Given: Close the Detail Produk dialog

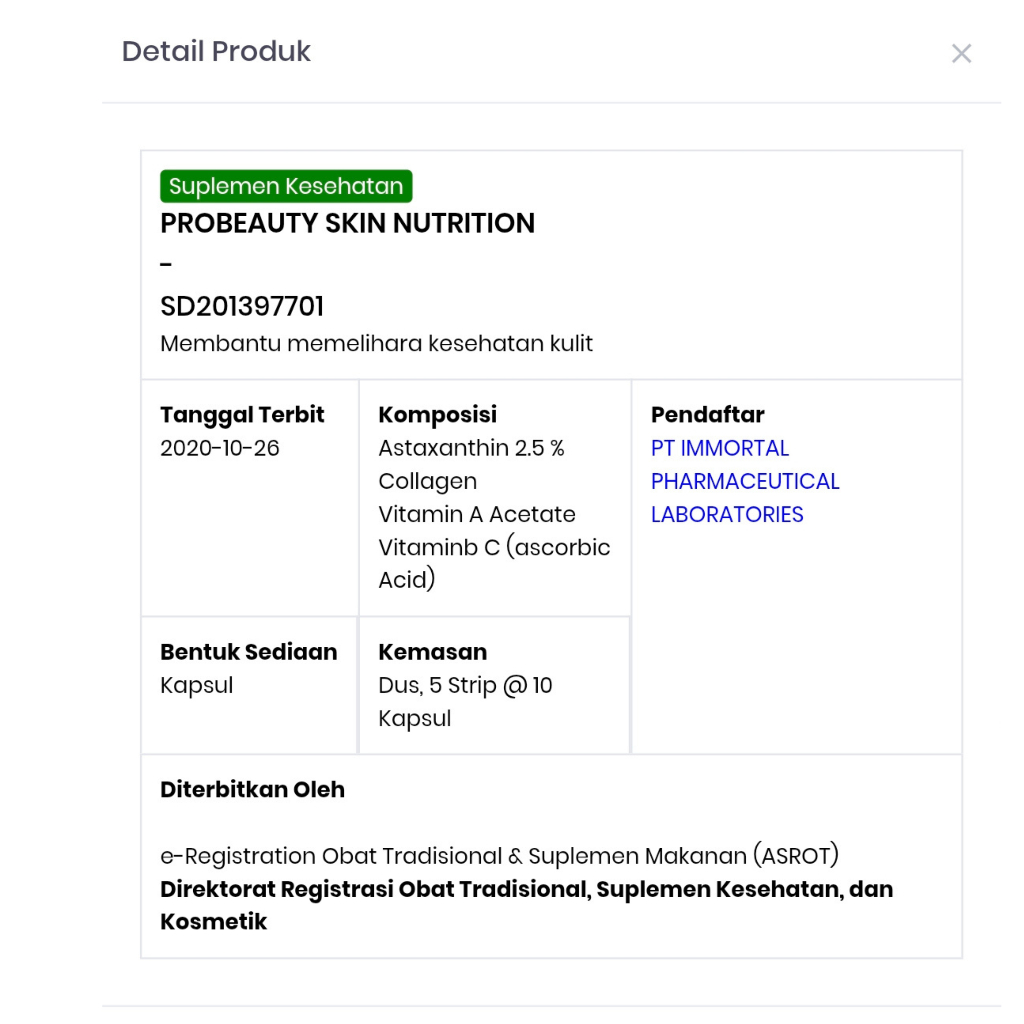Looking at the screenshot, I should pos(961,54).
